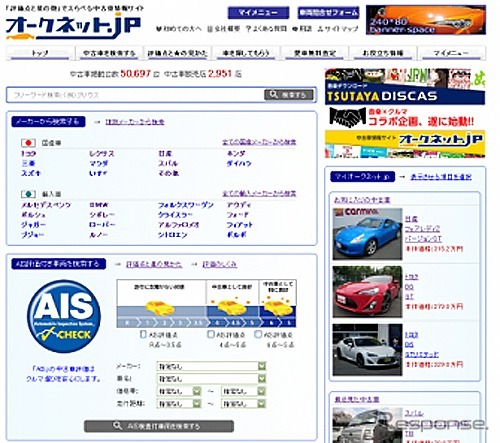Image resolution: width=500 pixels, height=443 pixels.
Task: Go to the トップ navigation tab
Action: point(40,53)
